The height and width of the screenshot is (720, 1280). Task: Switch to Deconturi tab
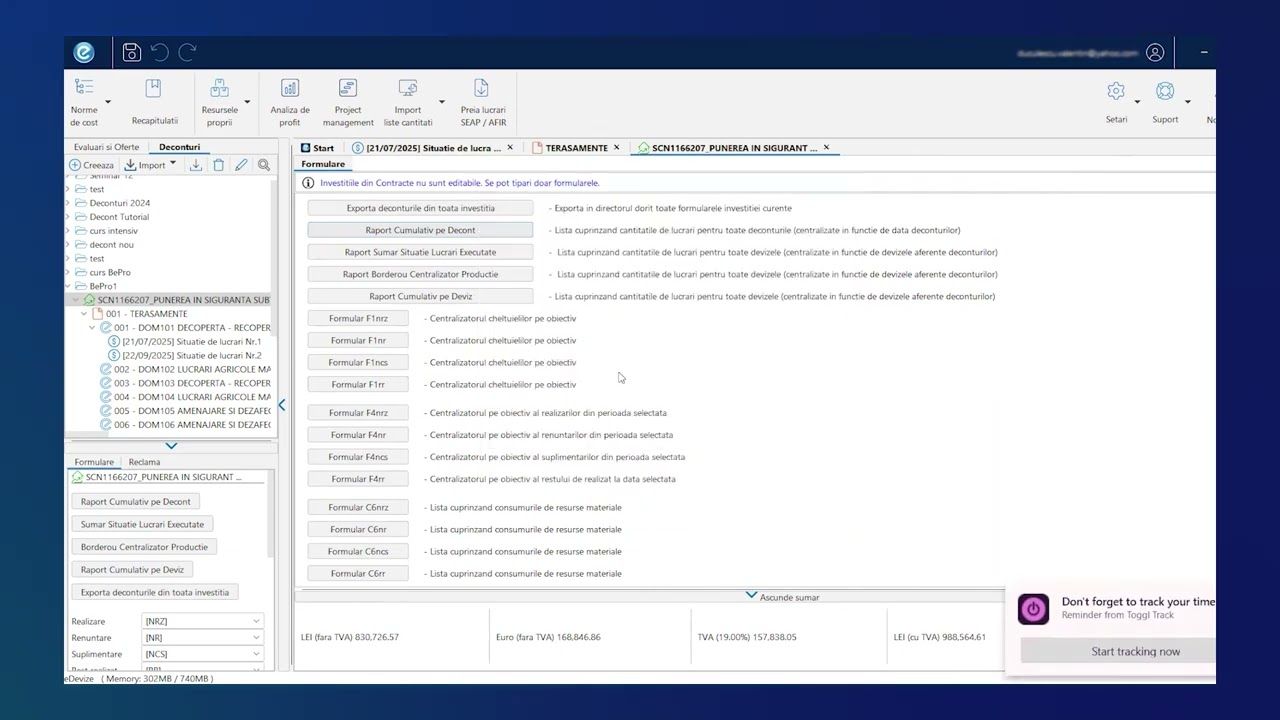coord(180,147)
